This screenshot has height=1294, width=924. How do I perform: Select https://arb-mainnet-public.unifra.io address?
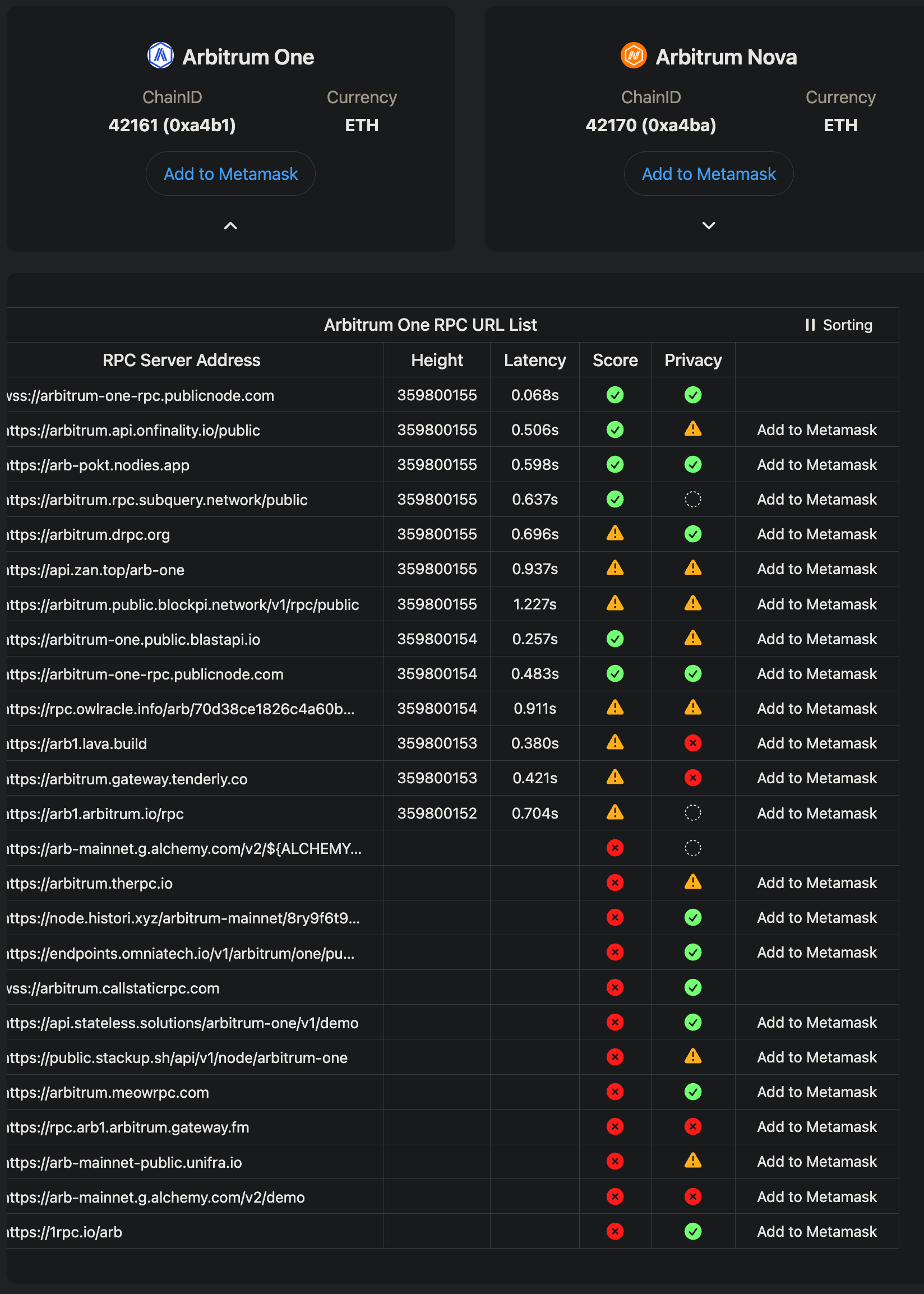click(124, 1163)
